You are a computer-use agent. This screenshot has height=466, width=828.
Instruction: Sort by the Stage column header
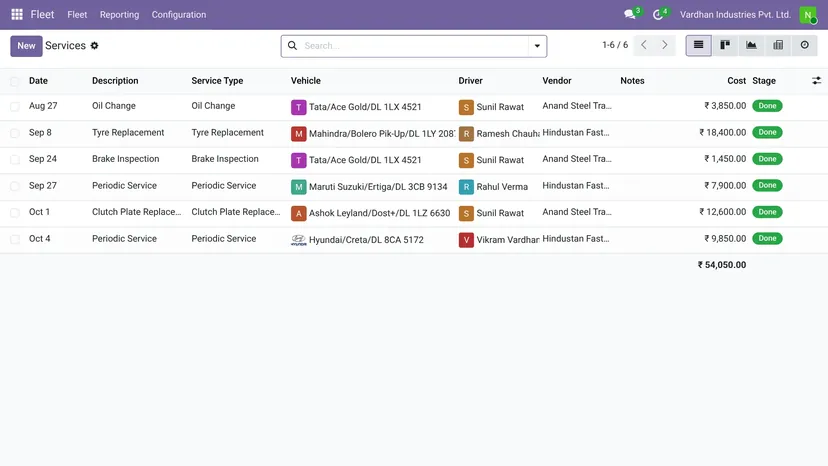pos(764,81)
